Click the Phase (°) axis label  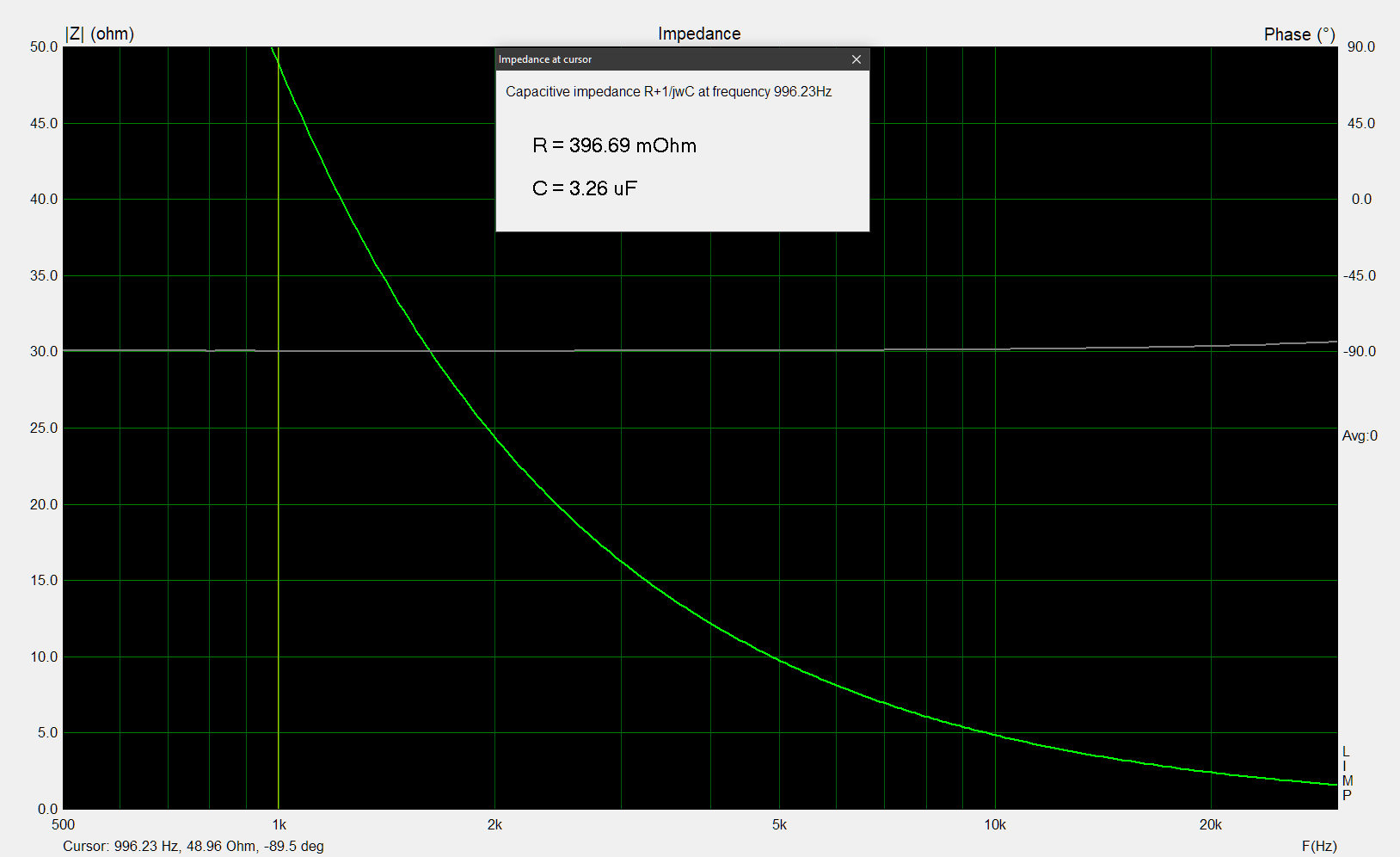(1299, 34)
